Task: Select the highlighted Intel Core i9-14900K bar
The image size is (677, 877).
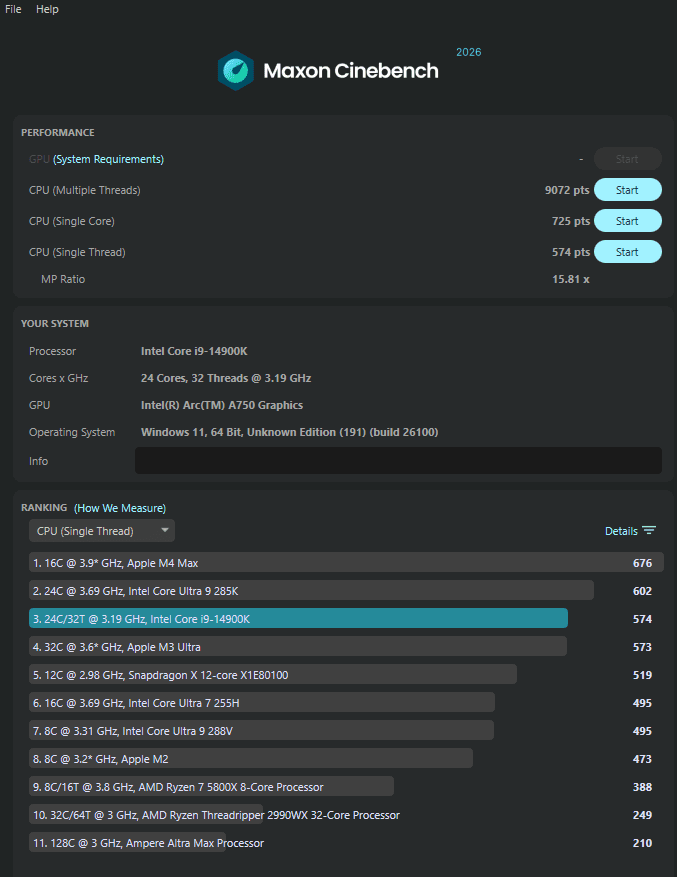Action: point(298,619)
